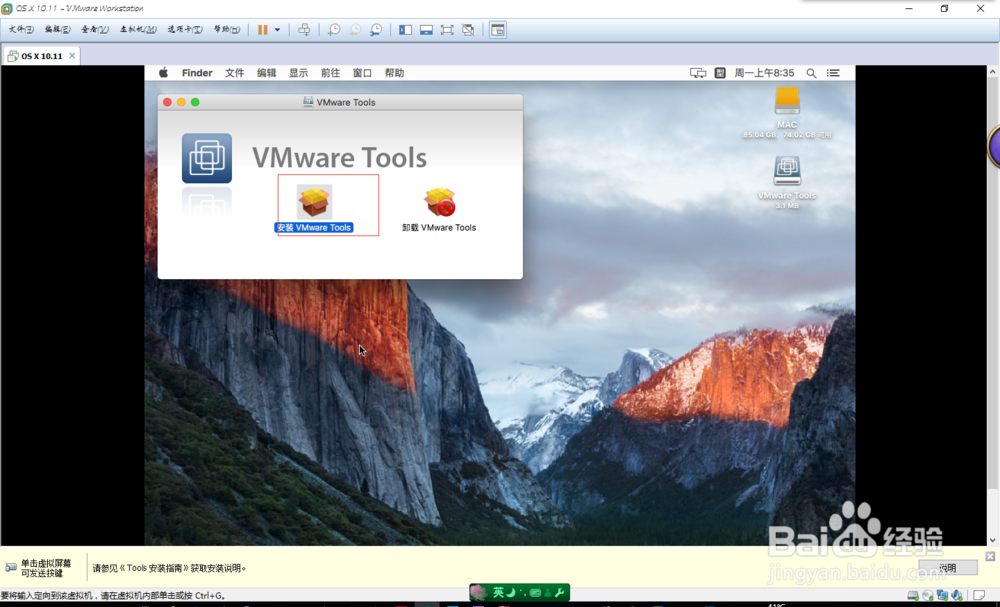Zoom the VMware Tools window with green button
Screen dimensions: 1000x607
pyautogui.click(x=195, y=102)
